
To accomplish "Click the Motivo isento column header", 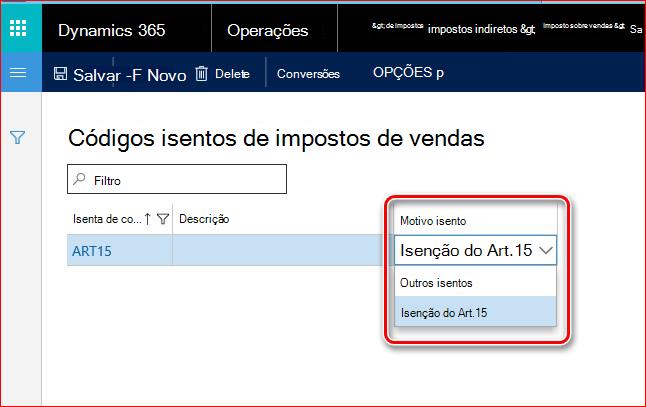I will pyautogui.click(x=433, y=221).
